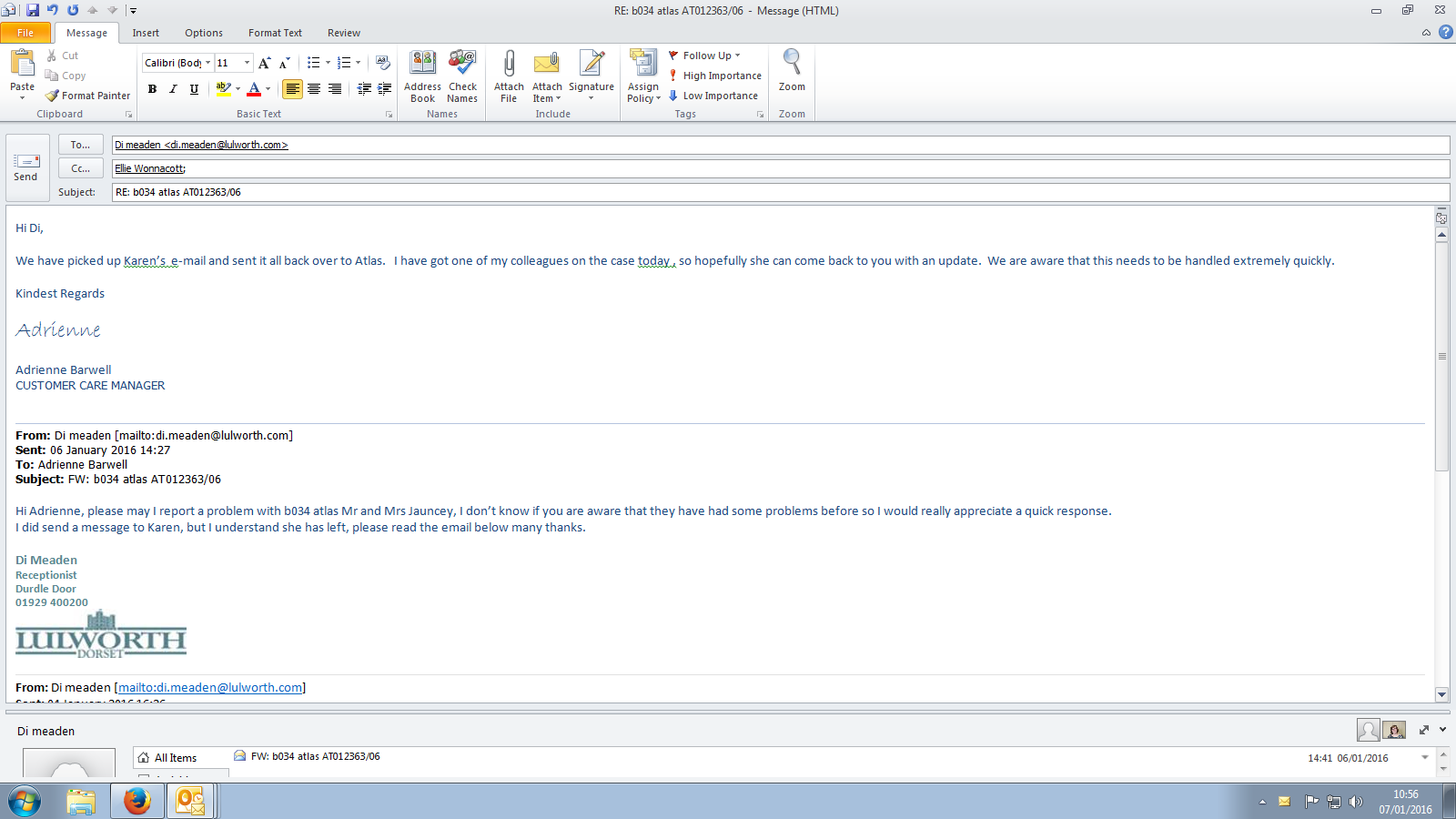Click the To... recipients button
The width and height of the screenshot is (1456, 819).
tap(81, 145)
